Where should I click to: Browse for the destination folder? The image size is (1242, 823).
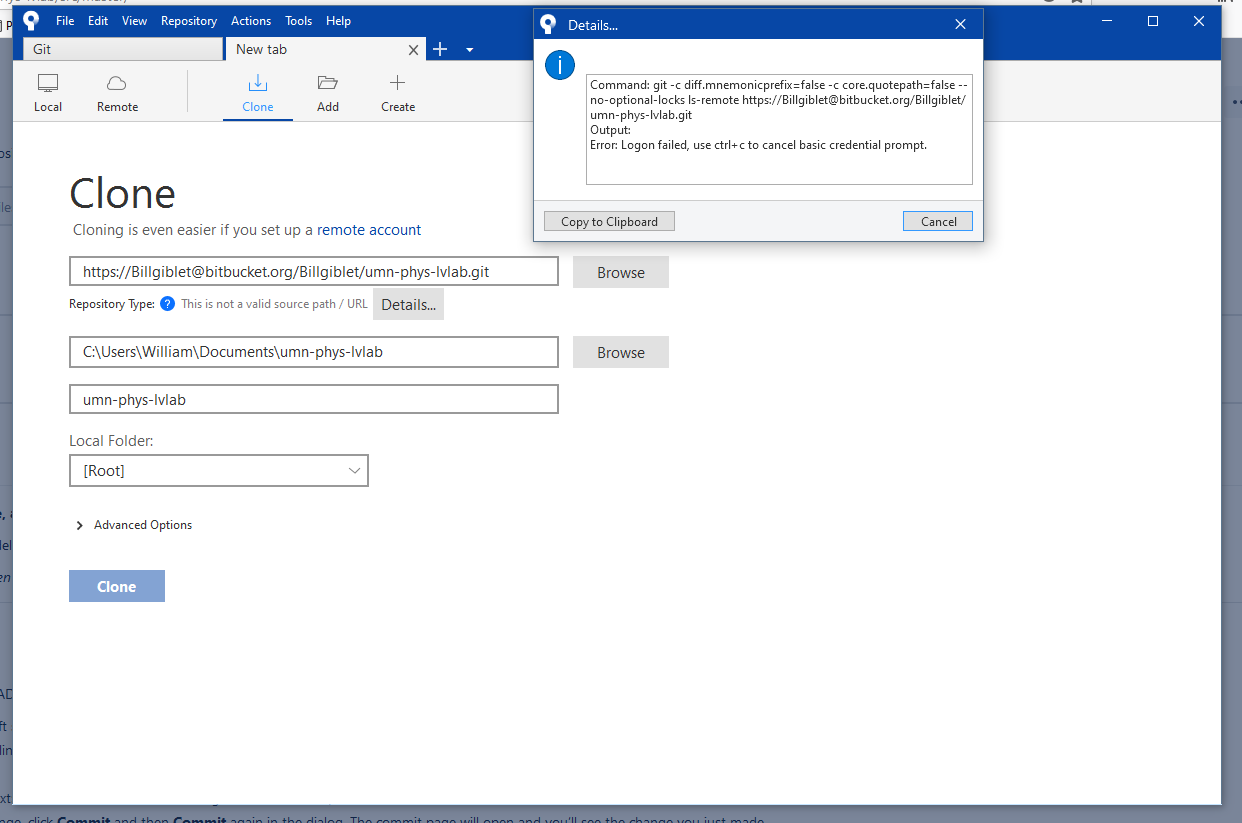(x=621, y=352)
